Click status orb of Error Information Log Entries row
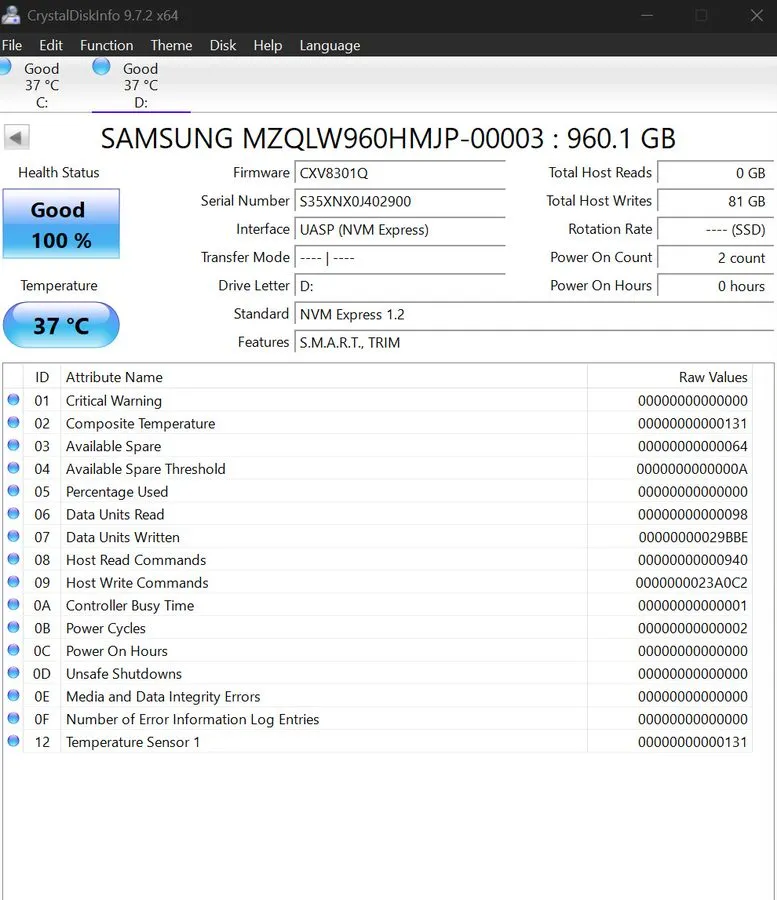Screen dimensions: 777x900 [14, 718]
